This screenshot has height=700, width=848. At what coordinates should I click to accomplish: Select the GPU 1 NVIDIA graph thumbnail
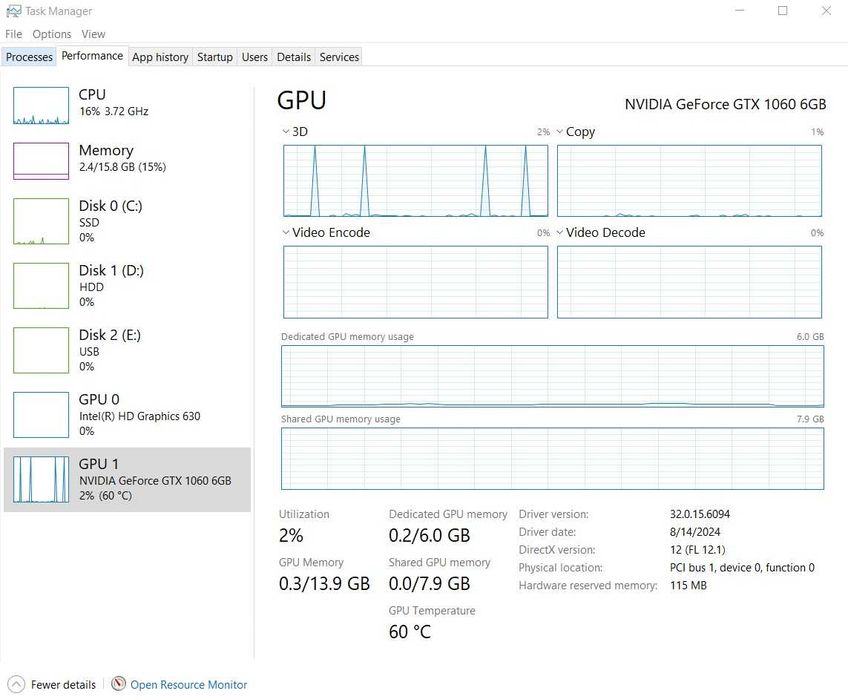coord(41,479)
